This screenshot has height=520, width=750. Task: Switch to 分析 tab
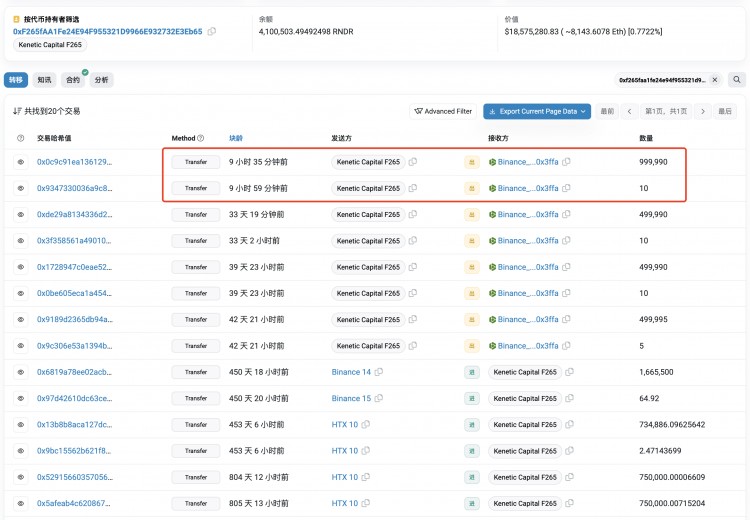click(x=101, y=80)
